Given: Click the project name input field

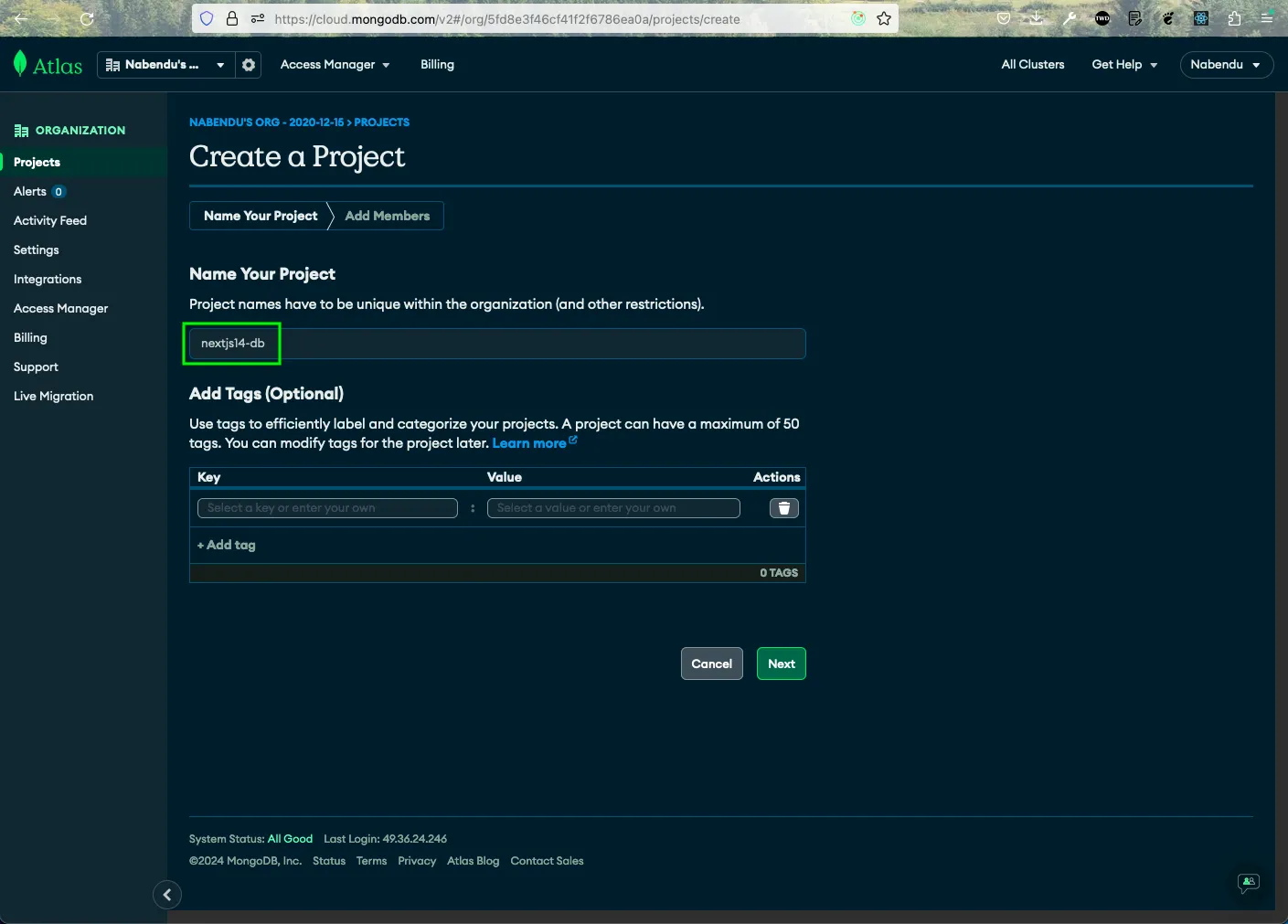Looking at the screenshot, I should [x=497, y=344].
